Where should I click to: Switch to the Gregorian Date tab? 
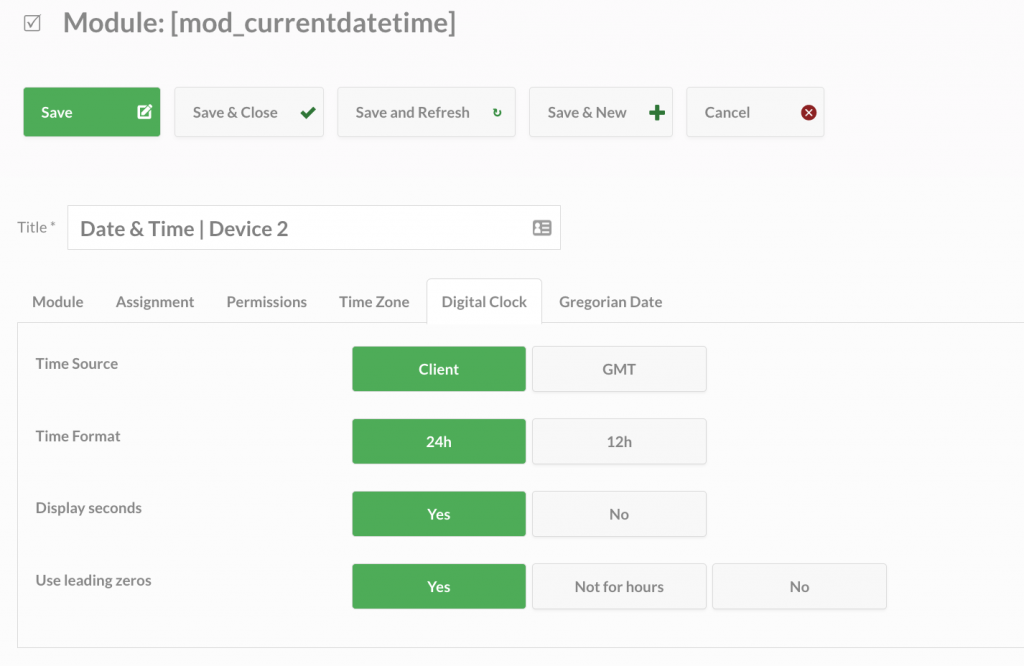pyautogui.click(x=611, y=302)
